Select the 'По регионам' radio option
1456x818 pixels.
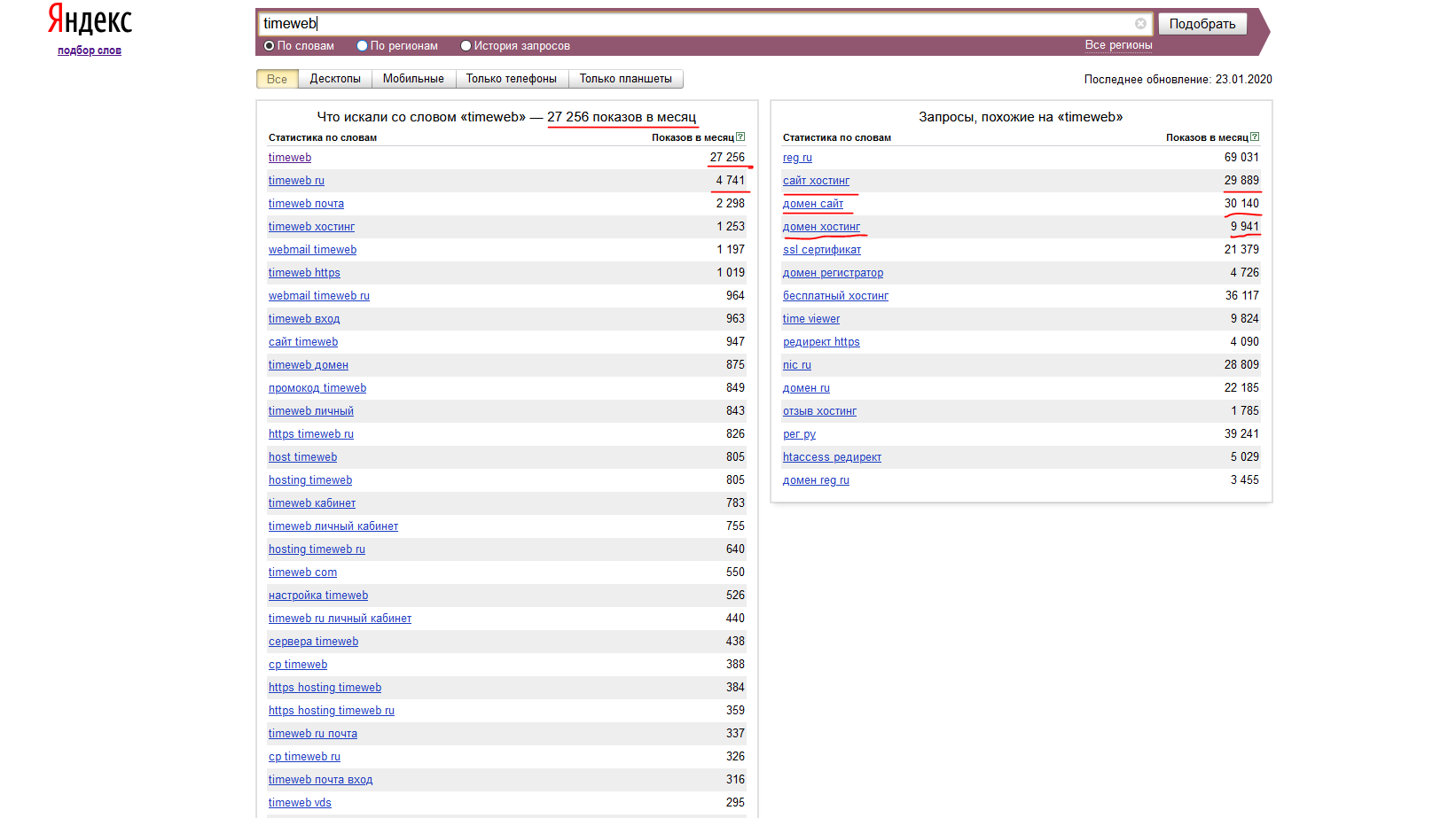363,46
